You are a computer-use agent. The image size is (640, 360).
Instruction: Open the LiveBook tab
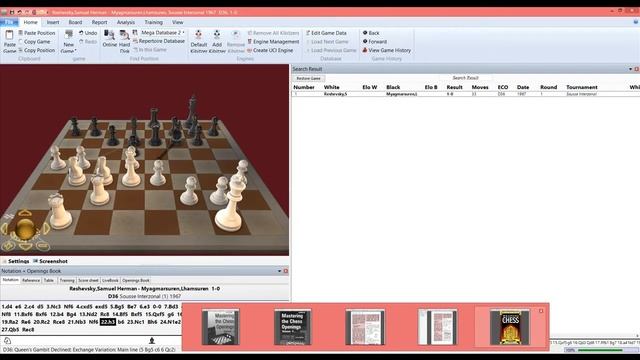(x=110, y=280)
